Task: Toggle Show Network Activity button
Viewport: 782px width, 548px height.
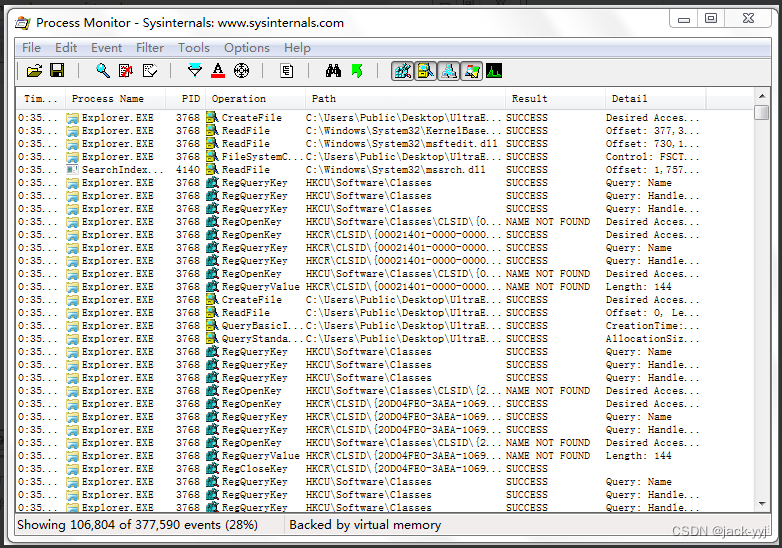Action: [x=448, y=71]
